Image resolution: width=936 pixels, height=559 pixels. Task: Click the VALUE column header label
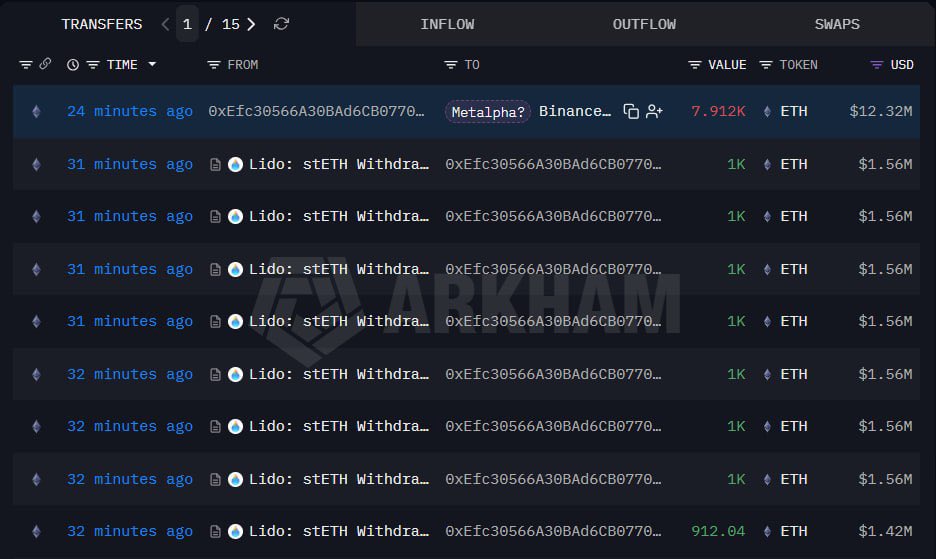pos(727,64)
